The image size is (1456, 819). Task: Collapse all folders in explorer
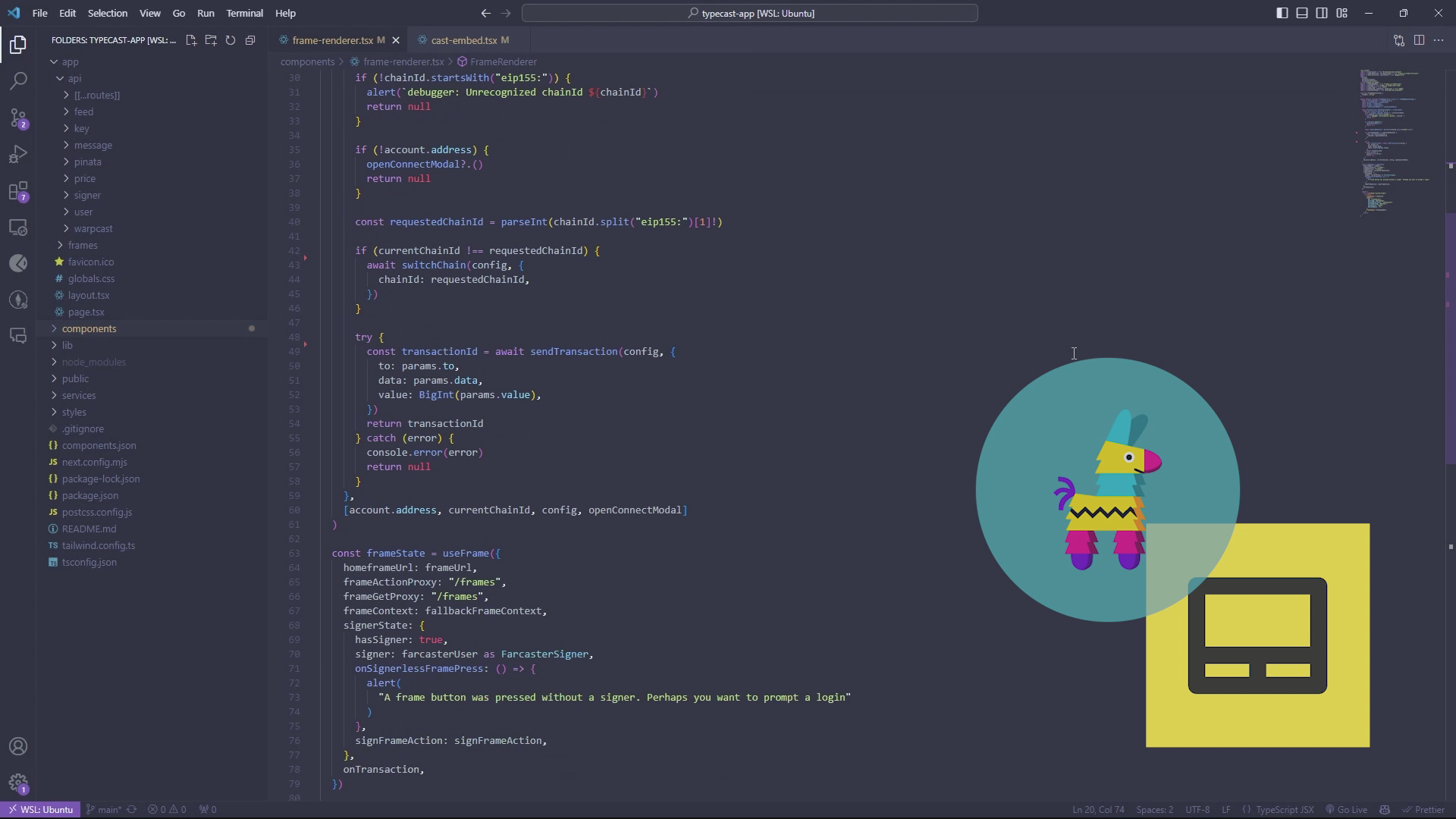(250, 40)
